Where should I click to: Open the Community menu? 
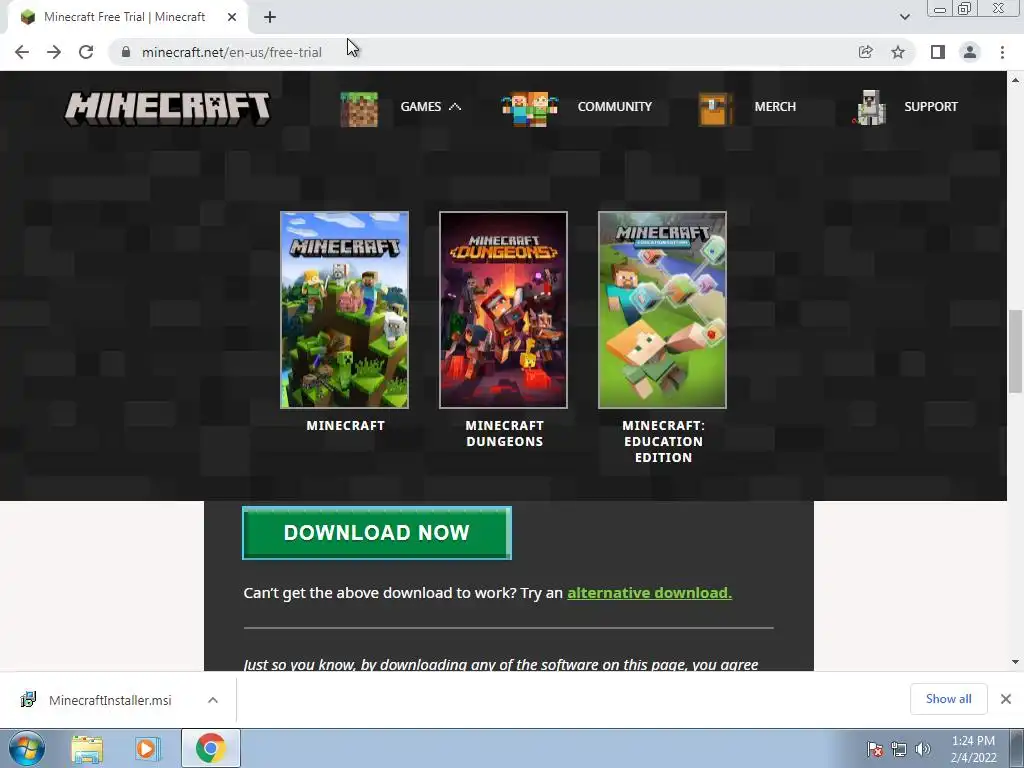(615, 106)
